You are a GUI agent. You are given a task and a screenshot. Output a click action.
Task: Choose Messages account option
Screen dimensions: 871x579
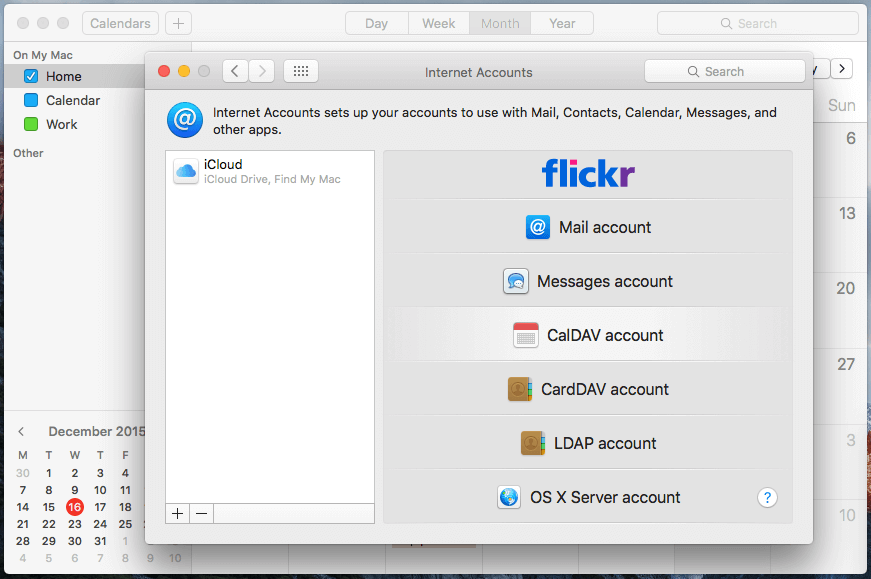click(x=588, y=281)
